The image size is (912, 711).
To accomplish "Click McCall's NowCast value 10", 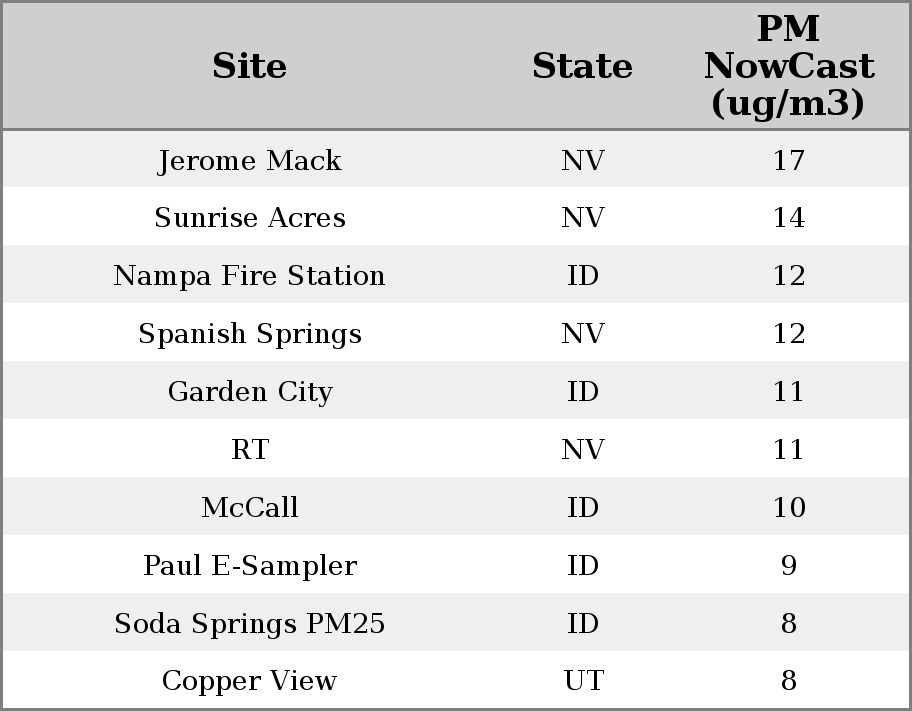I will (788, 508).
